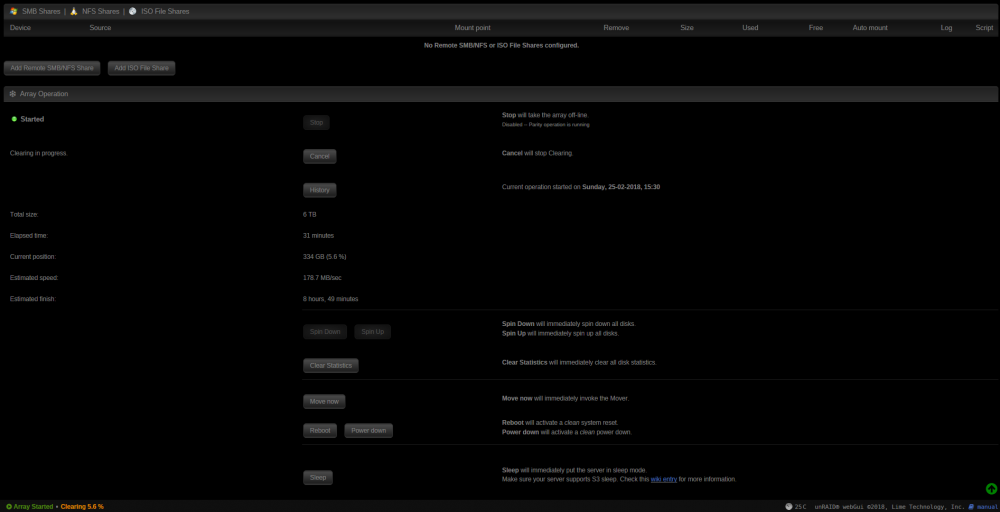1000x512 pixels.
Task: Click the snowflake icon next to Array Operation
Action: pos(13,94)
